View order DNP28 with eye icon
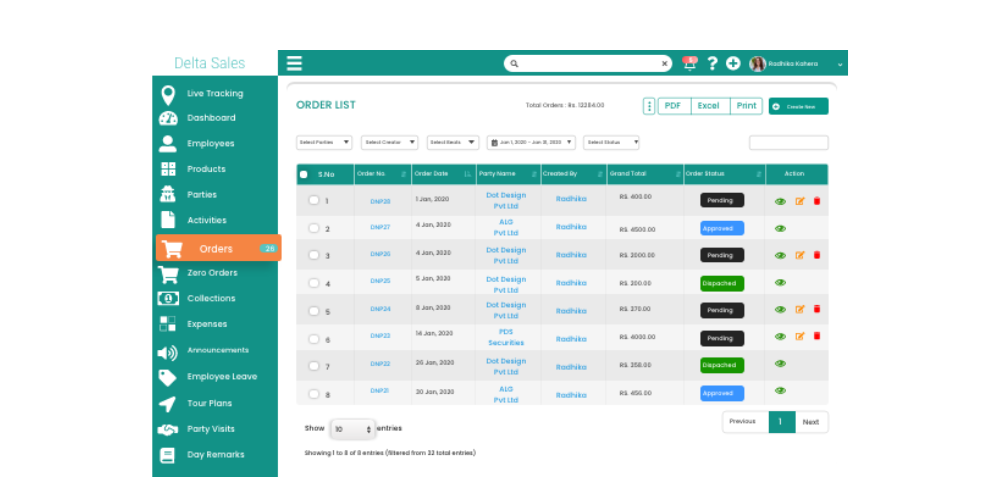Image resolution: width=1000 pixels, height=500 pixels. point(780,201)
